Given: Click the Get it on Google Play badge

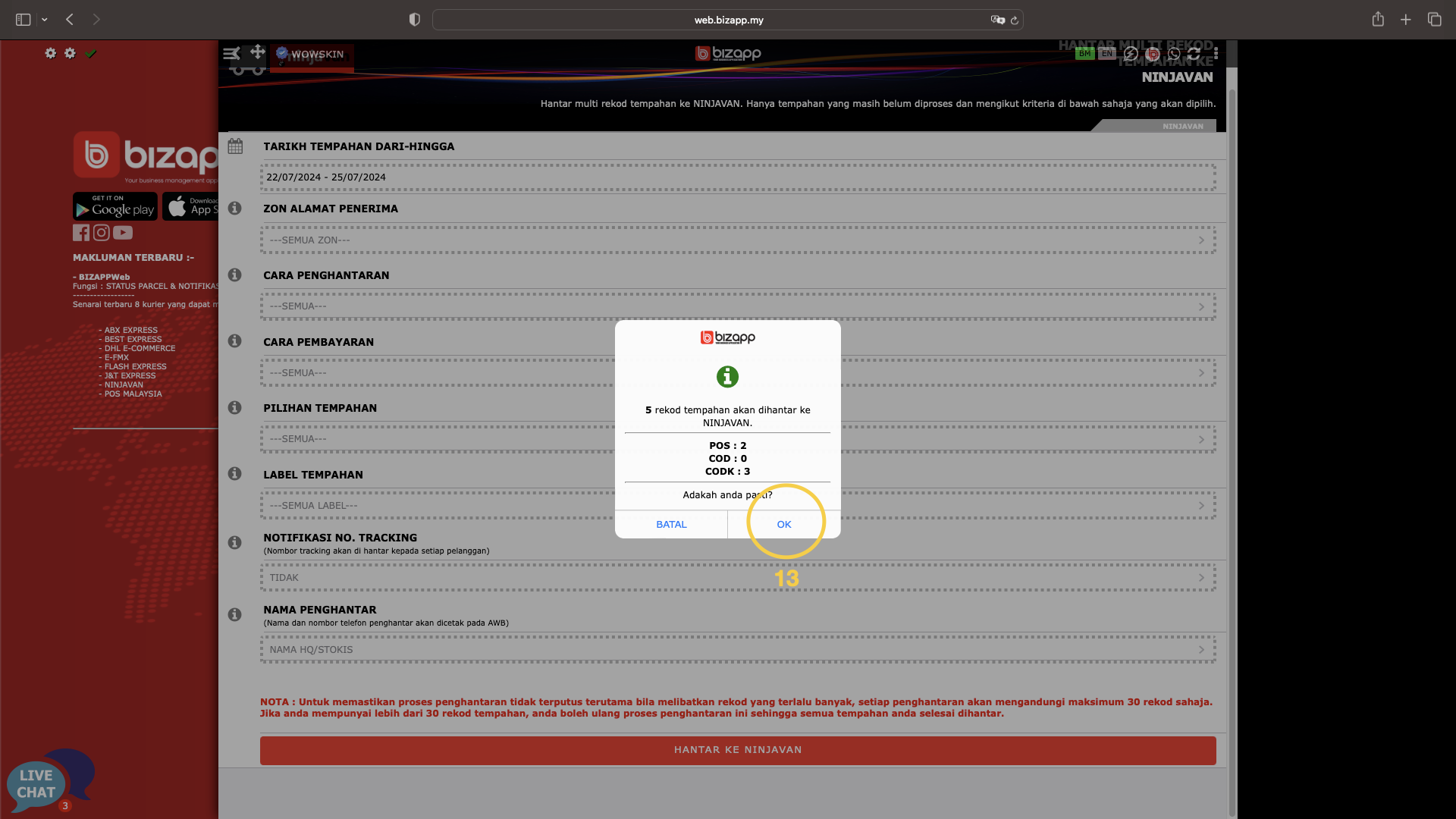Looking at the screenshot, I should [x=115, y=206].
